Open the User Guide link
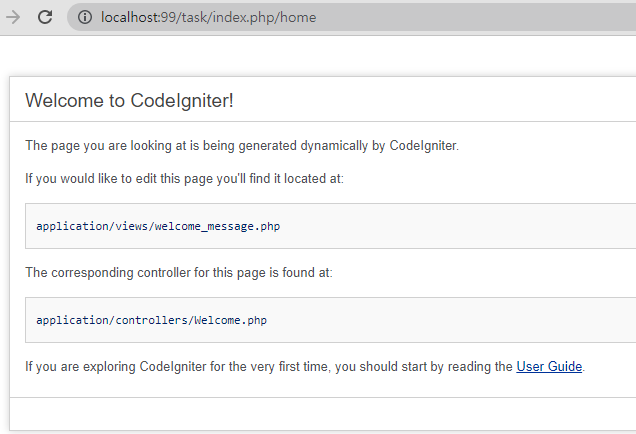Image resolution: width=636 pixels, height=434 pixels. click(x=549, y=366)
